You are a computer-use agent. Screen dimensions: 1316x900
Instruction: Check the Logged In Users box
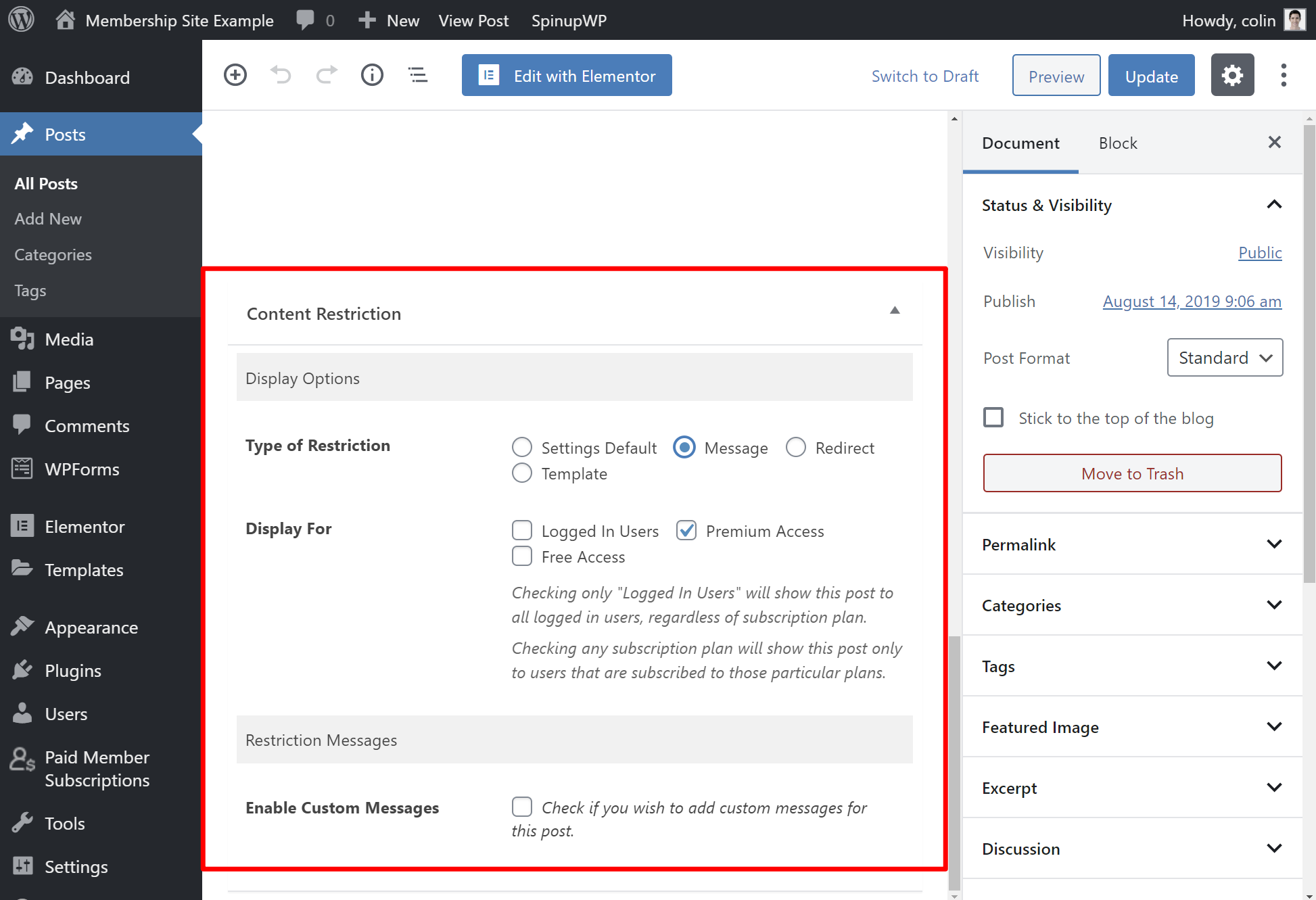[521, 530]
